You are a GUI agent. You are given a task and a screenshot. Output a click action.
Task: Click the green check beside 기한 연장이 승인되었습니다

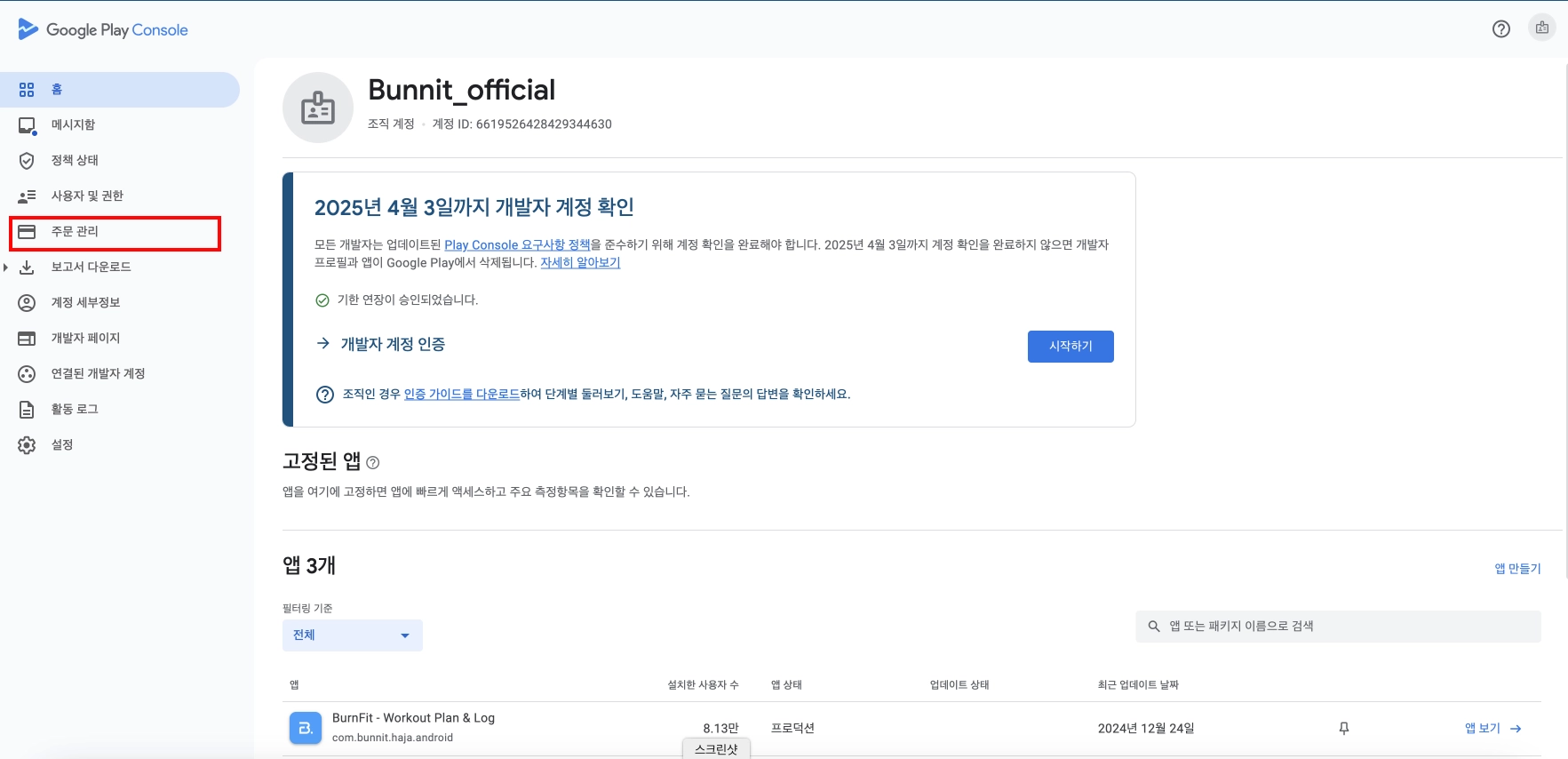tap(322, 300)
